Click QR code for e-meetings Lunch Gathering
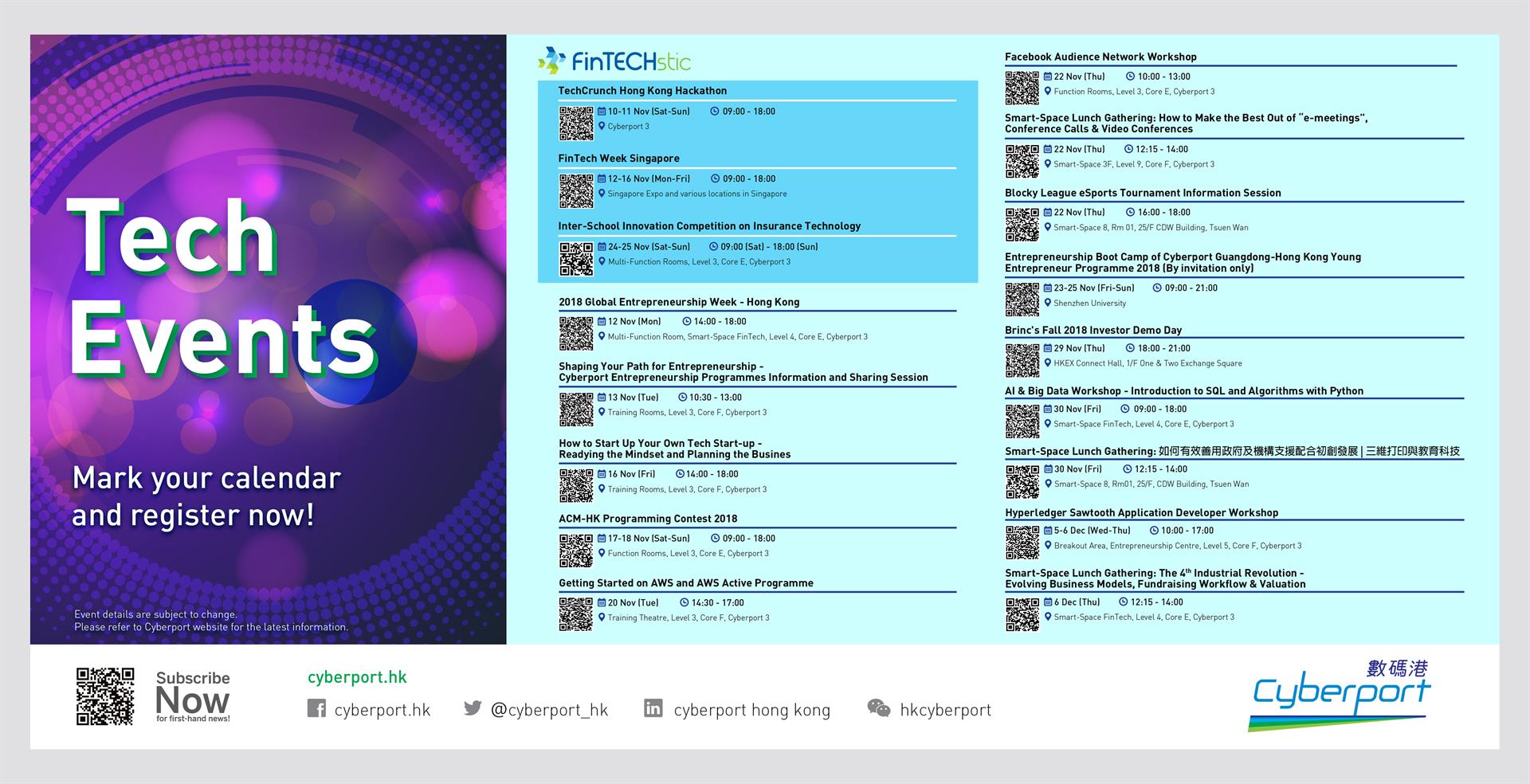 (1022, 160)
